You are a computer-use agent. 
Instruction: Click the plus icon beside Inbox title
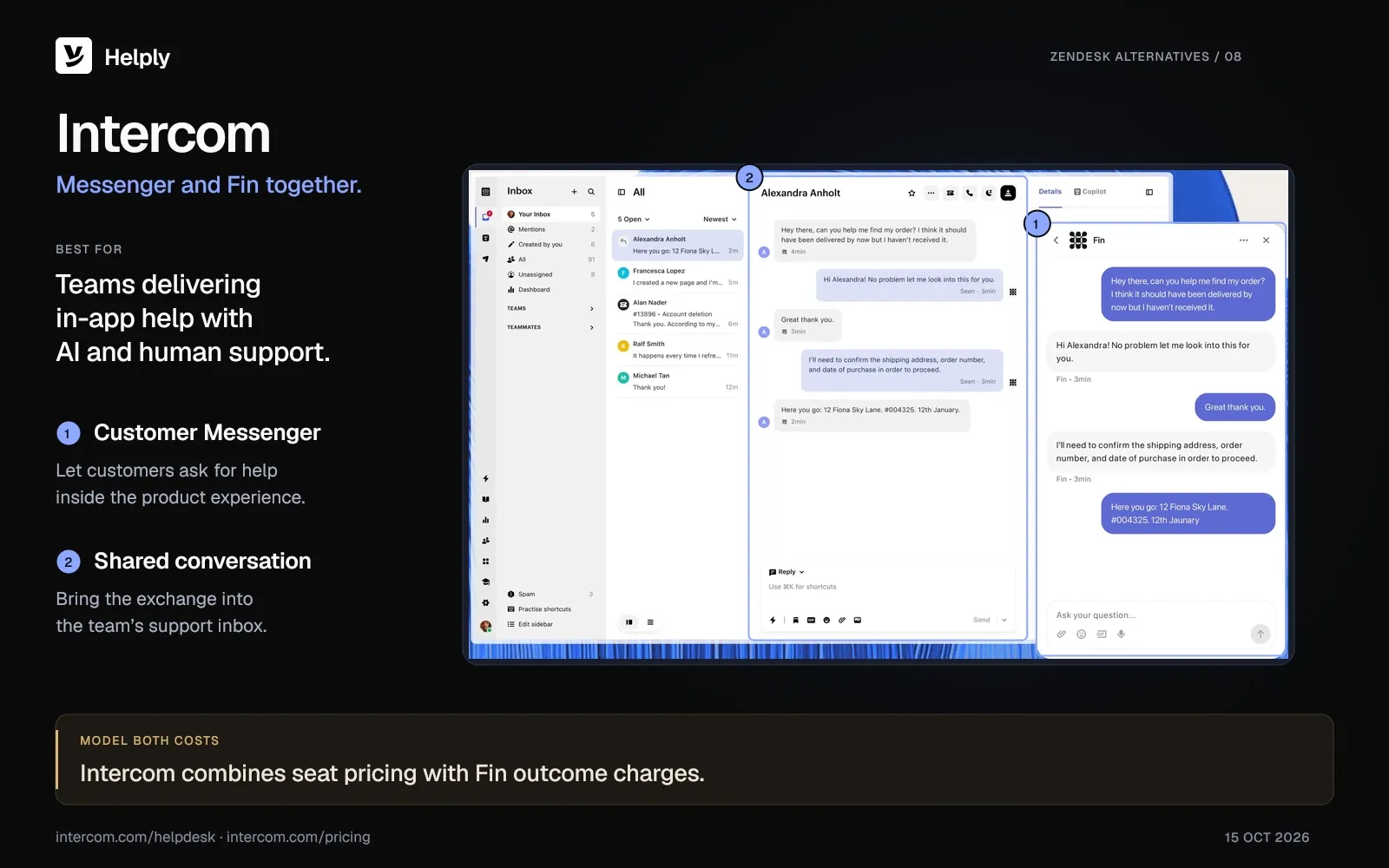(574, 192)
